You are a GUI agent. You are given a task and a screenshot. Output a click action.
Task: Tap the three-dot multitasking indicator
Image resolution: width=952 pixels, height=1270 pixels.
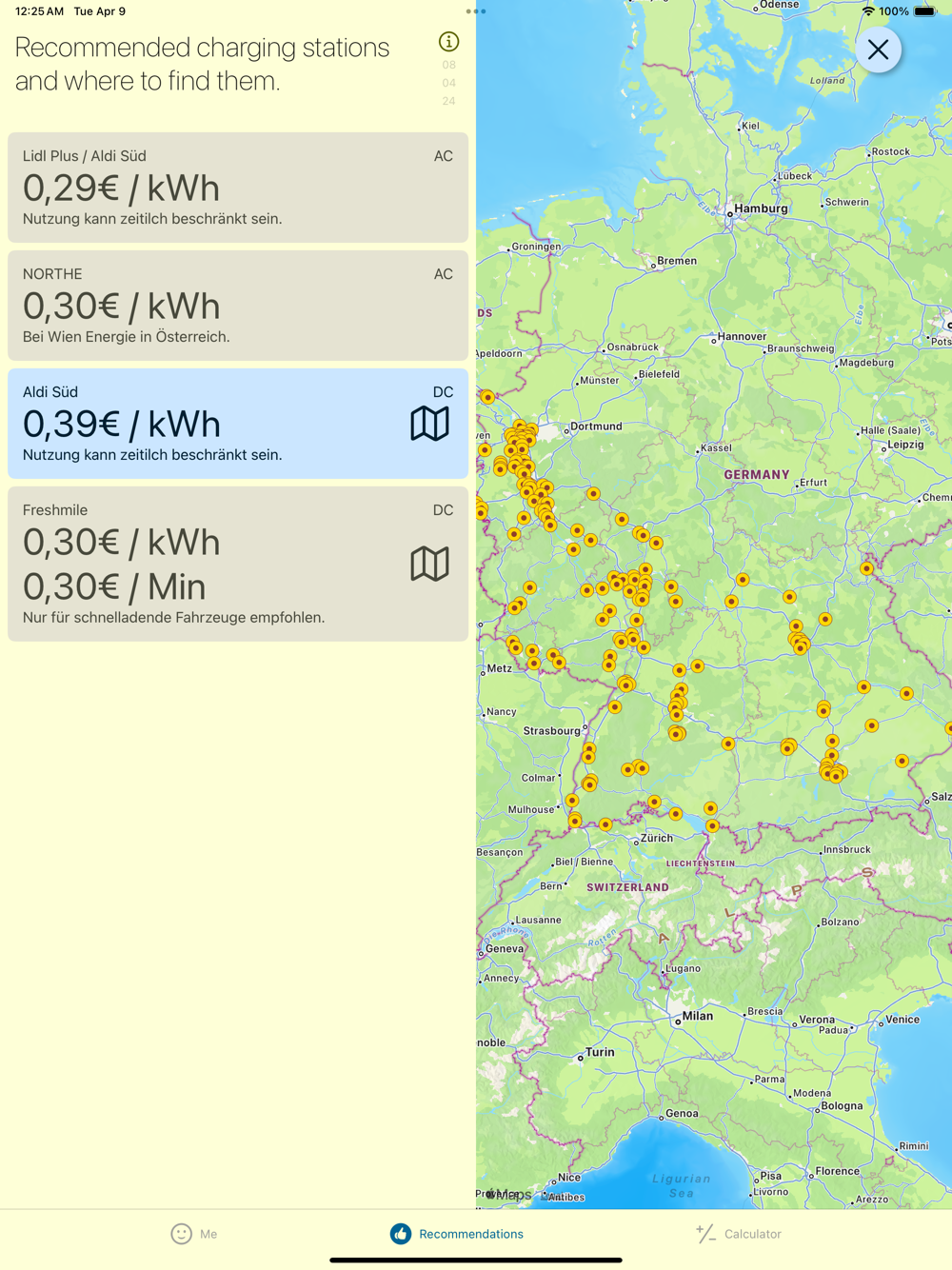pyautogui.click(x=476, y=11)
